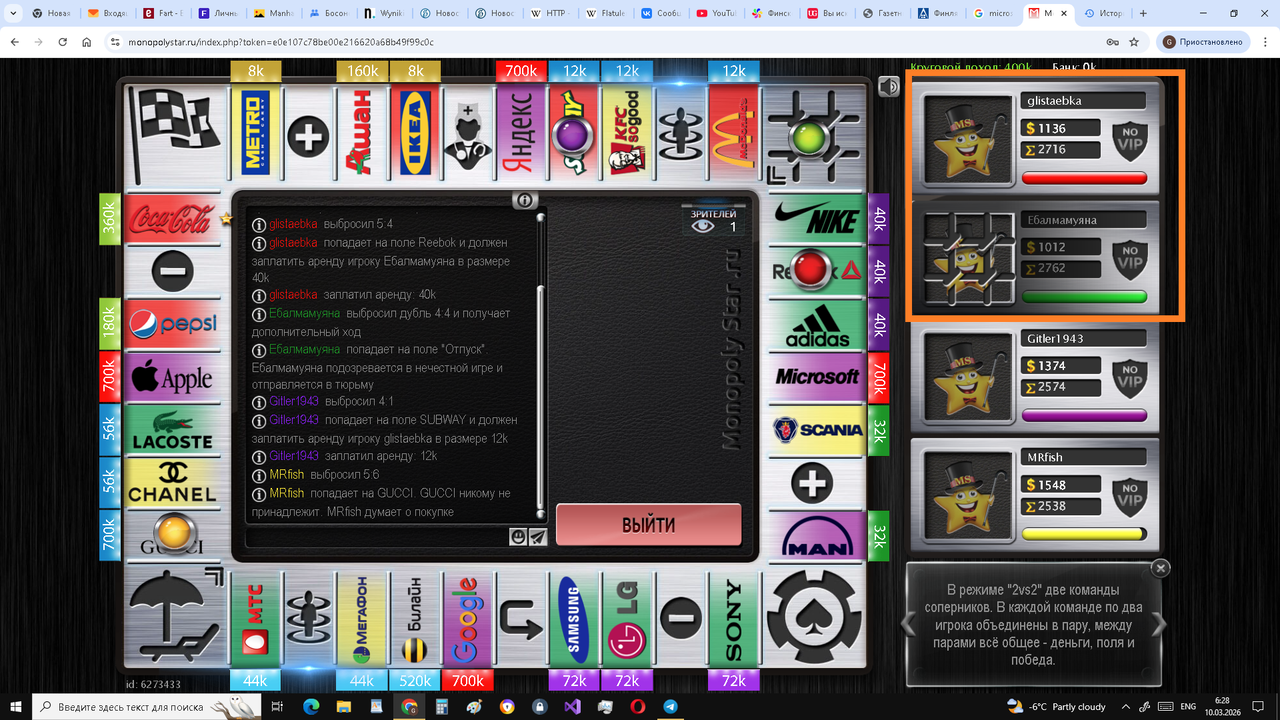Viewport: 1280px width, 720px height.
Task: Switch to the Wynik browser tab
Action: 386,14
